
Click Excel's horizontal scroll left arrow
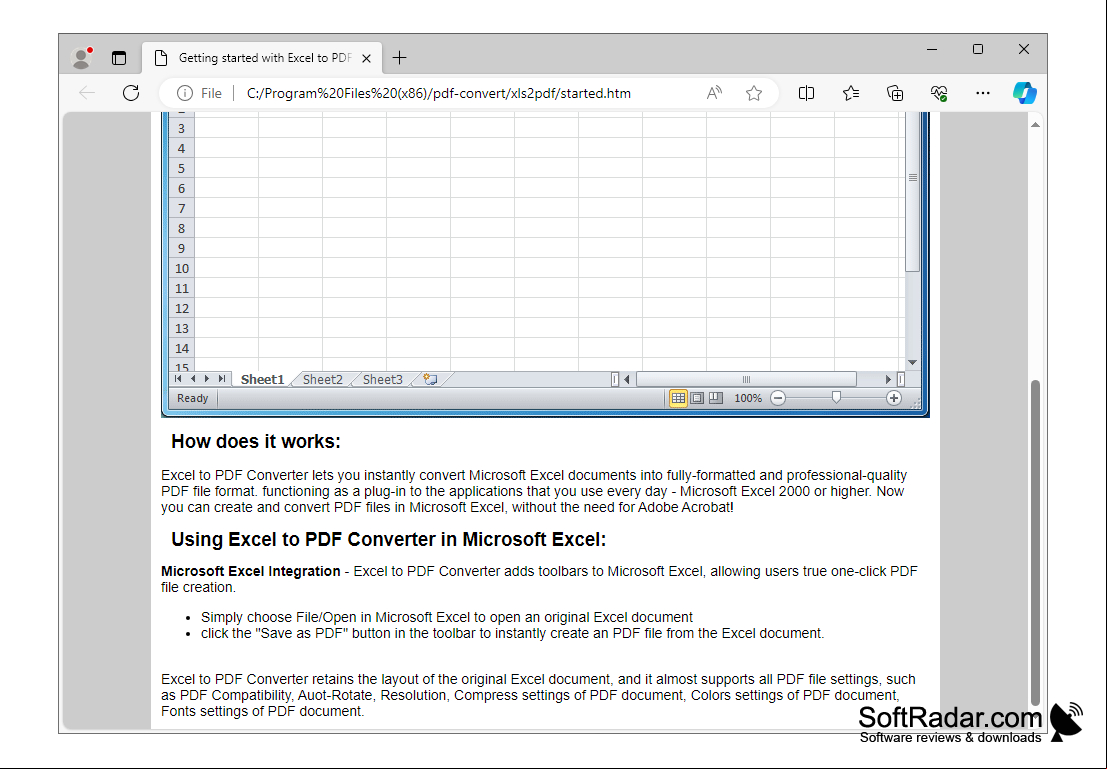point(627,380)
